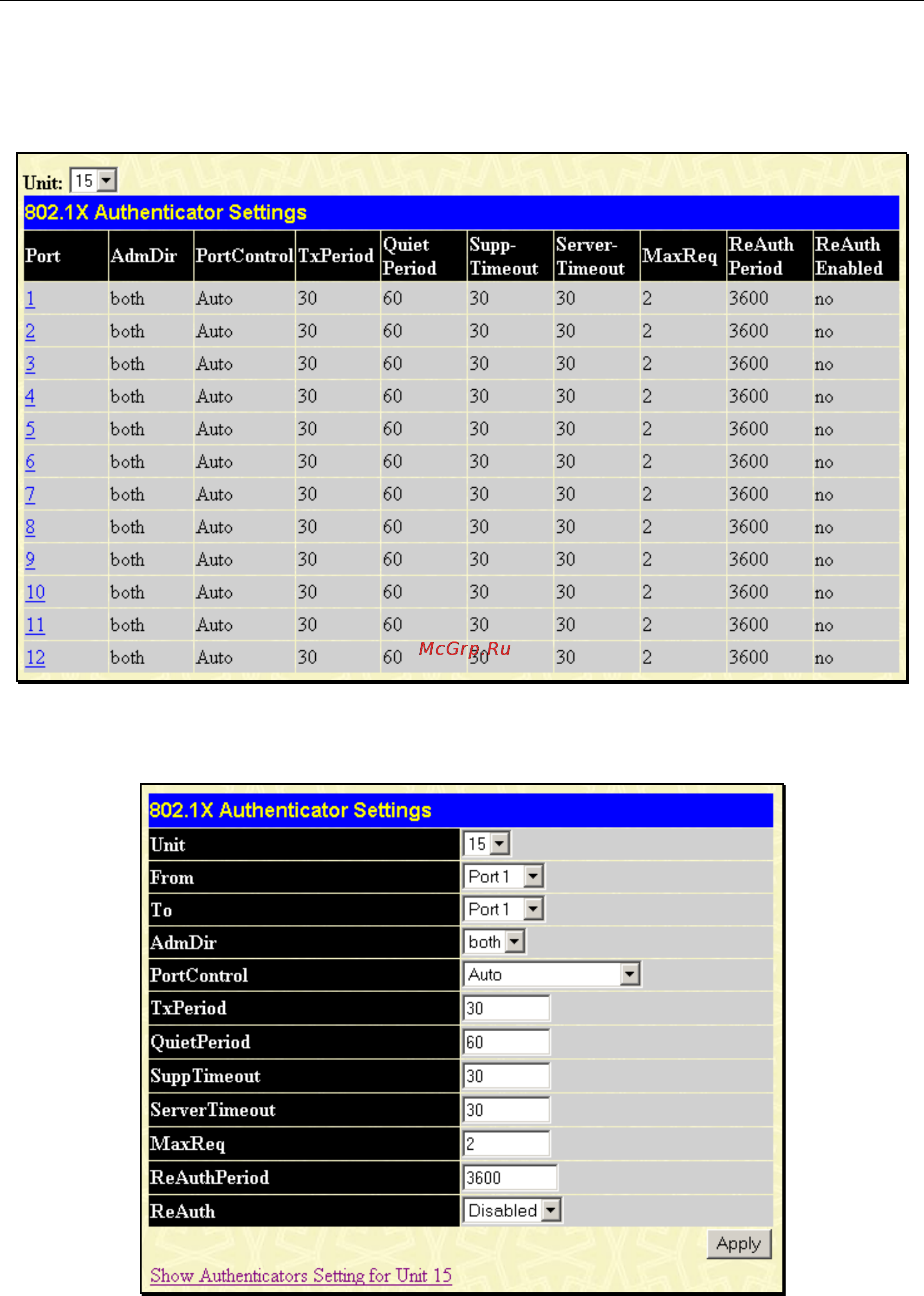Click the TxPeriod column header

[x=338, y=255]
